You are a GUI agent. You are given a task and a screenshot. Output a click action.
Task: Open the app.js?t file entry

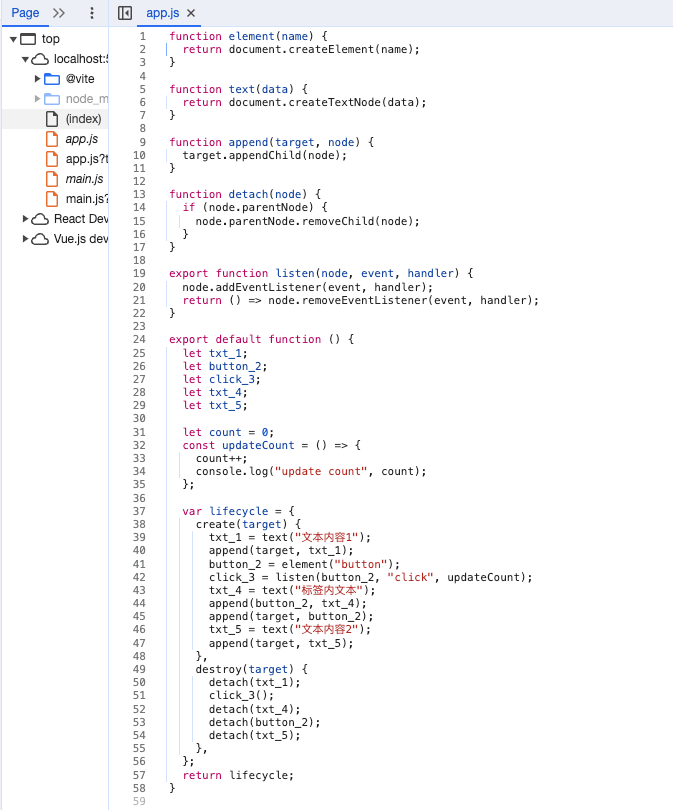point(86,159)
